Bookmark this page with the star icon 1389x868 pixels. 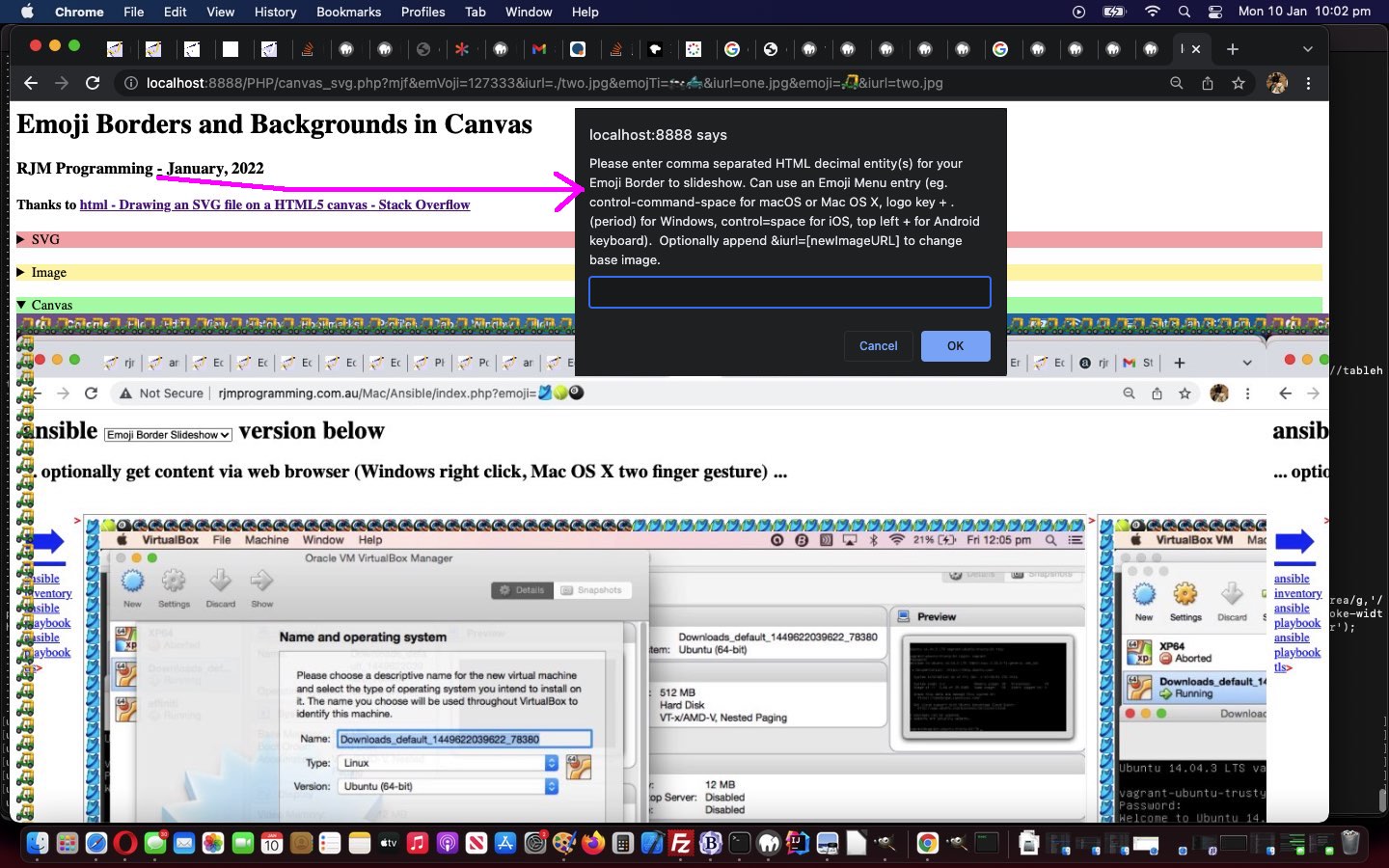pos(1238,83)
